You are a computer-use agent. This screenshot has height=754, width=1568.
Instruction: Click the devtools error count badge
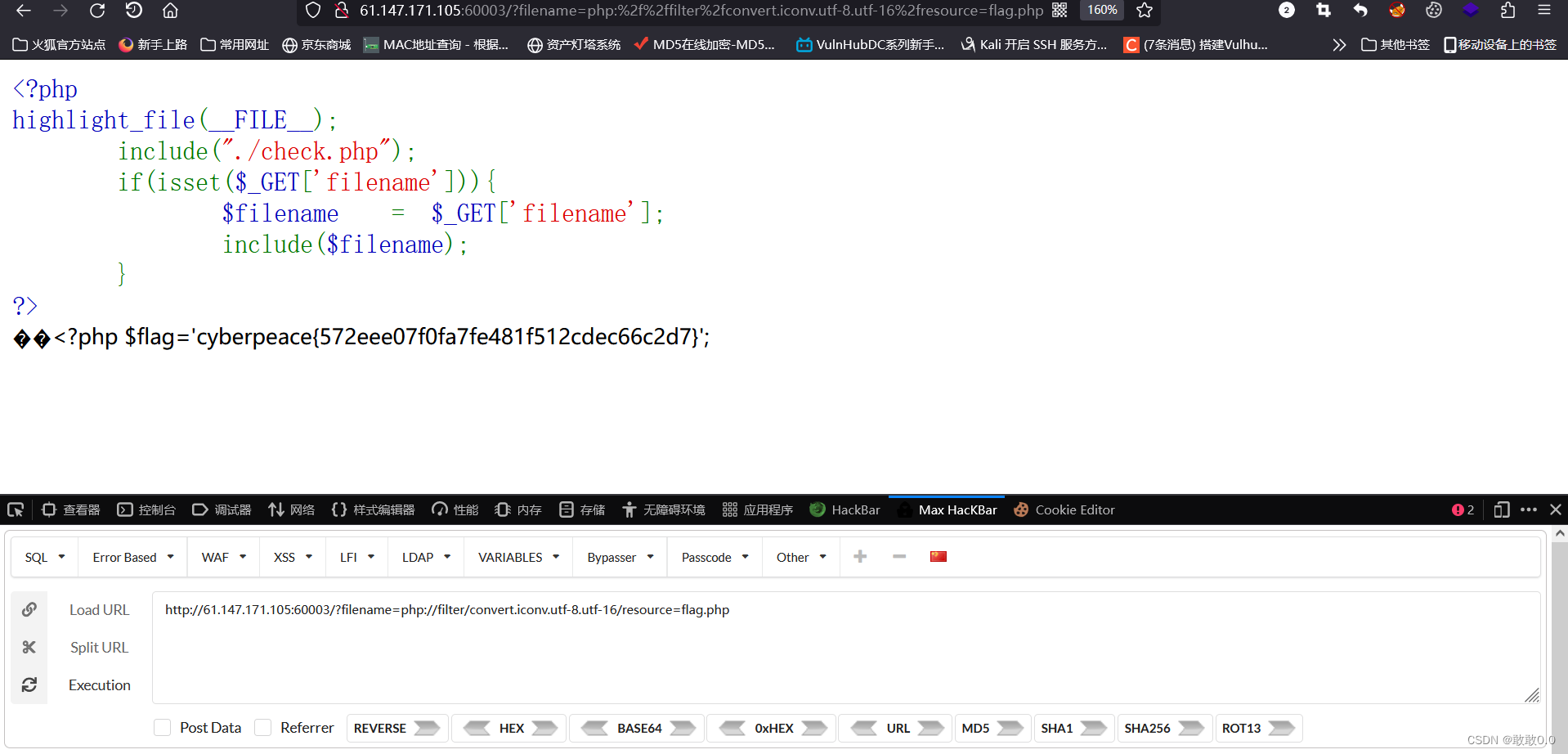point(1462,509)
